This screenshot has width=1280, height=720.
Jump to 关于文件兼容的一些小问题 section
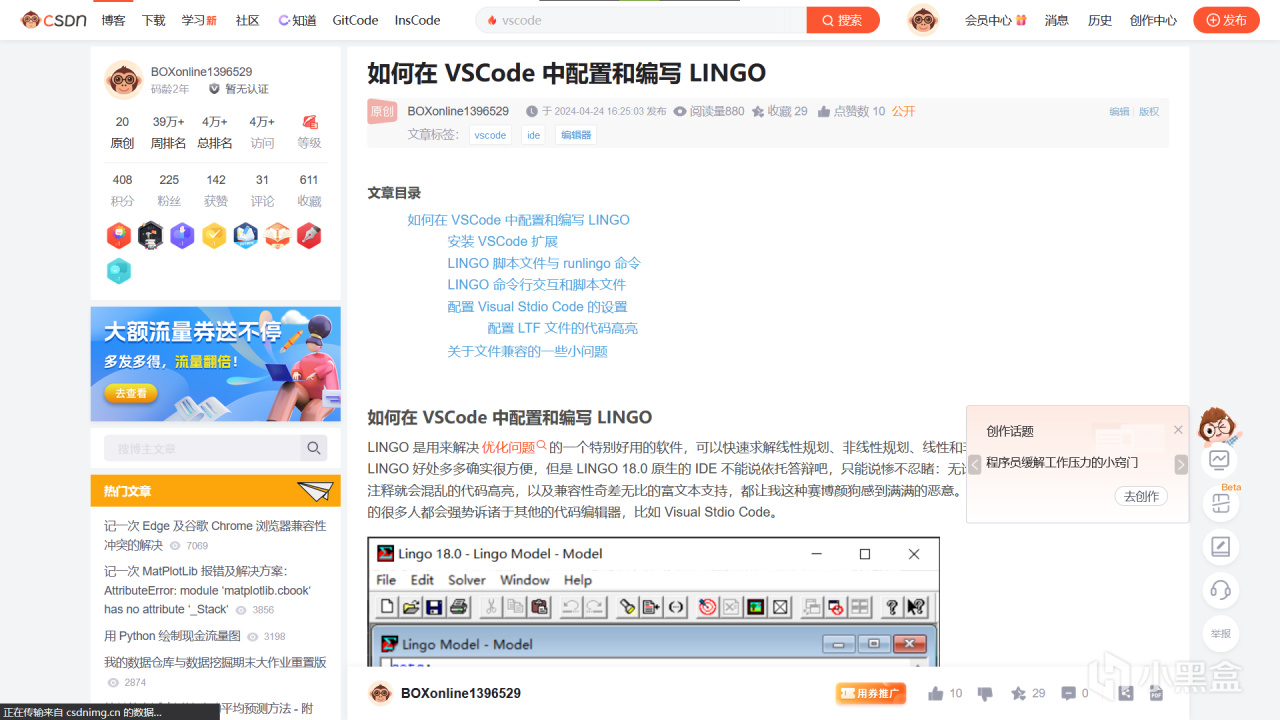(x=527, y=351)
